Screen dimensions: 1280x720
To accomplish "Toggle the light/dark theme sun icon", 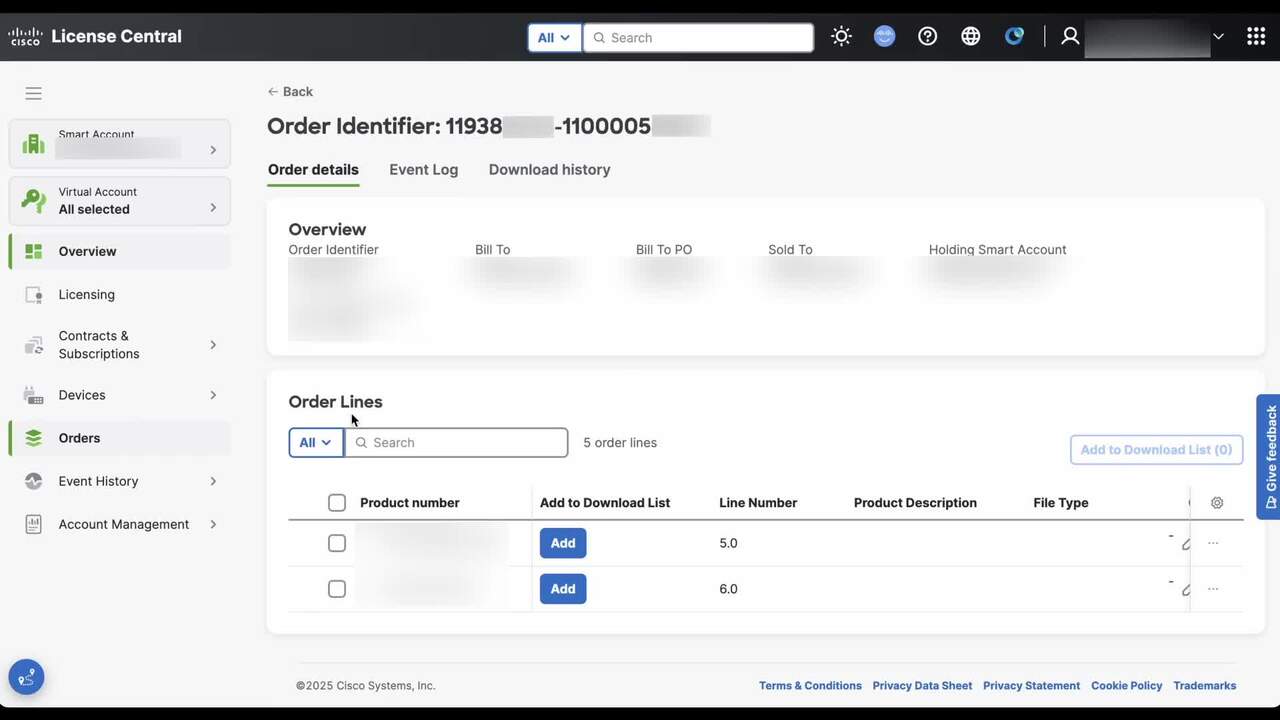I will (x=841, y=37).
